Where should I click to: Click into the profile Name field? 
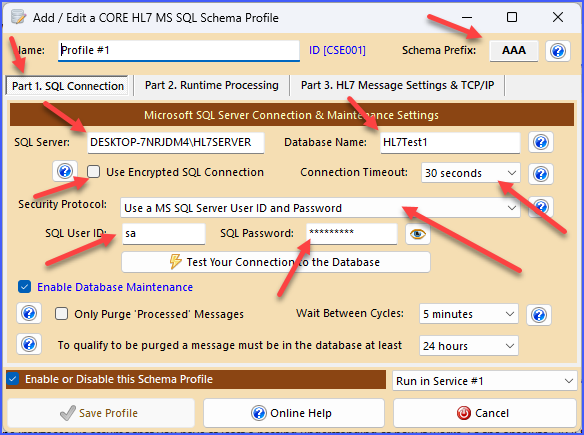179,51
